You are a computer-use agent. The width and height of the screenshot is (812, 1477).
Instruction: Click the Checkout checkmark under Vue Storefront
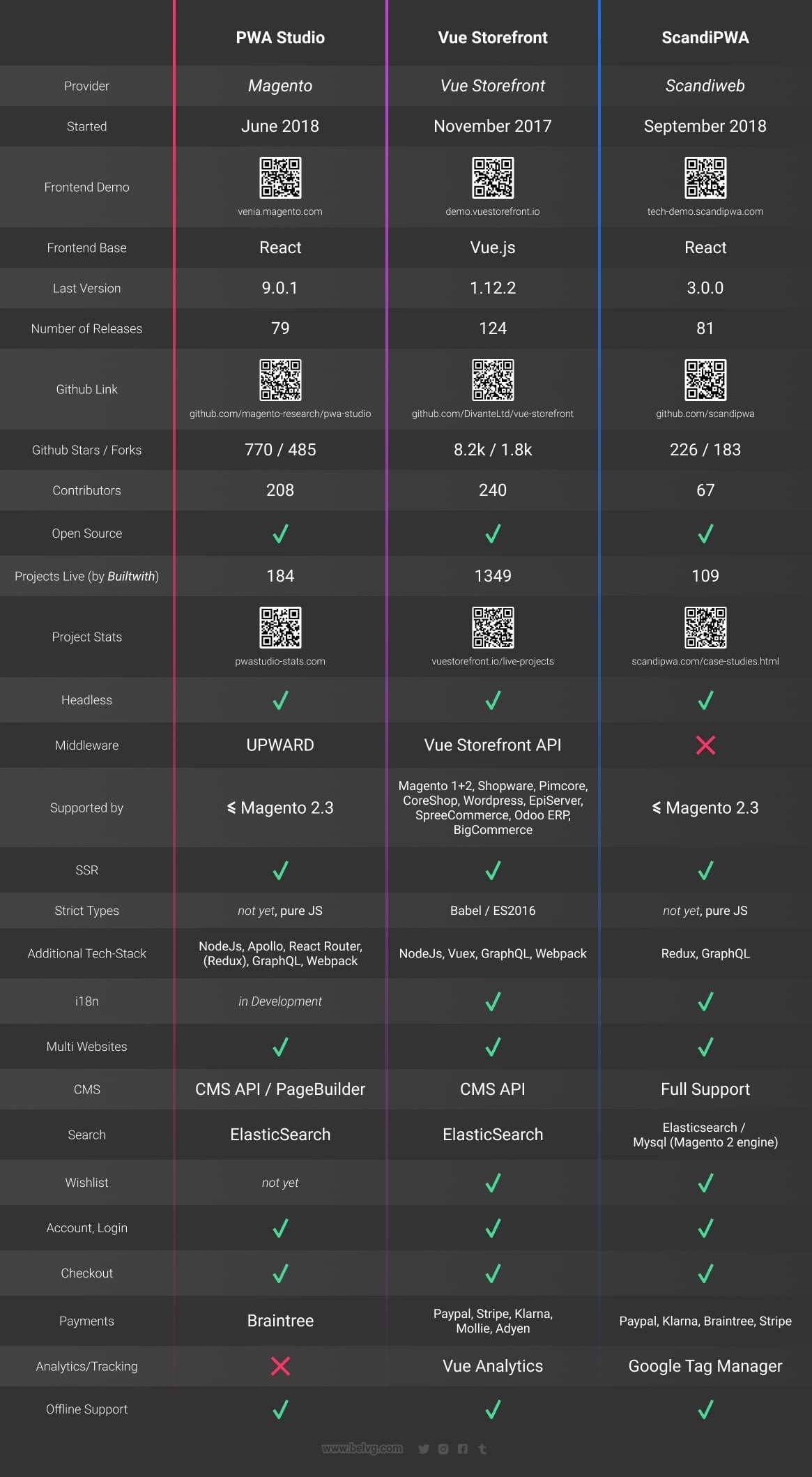point(493,1273)
